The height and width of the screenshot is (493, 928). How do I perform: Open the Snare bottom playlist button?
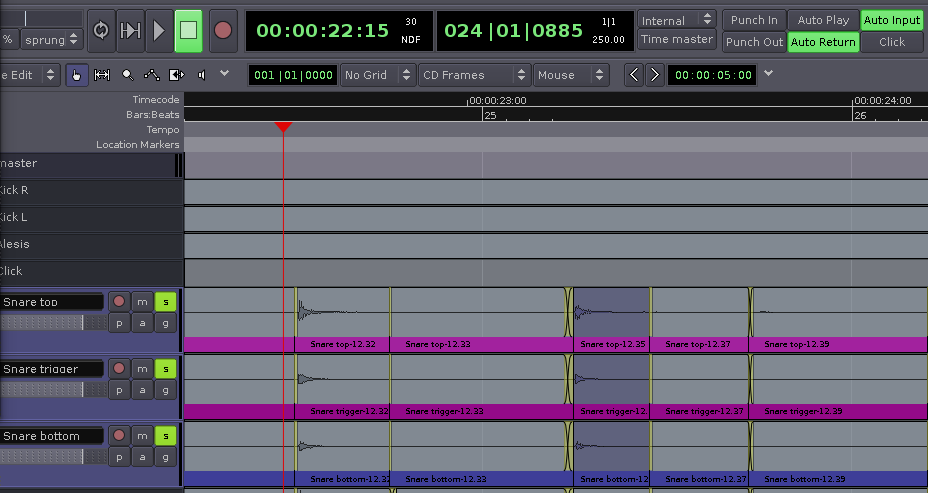point(119,457)
